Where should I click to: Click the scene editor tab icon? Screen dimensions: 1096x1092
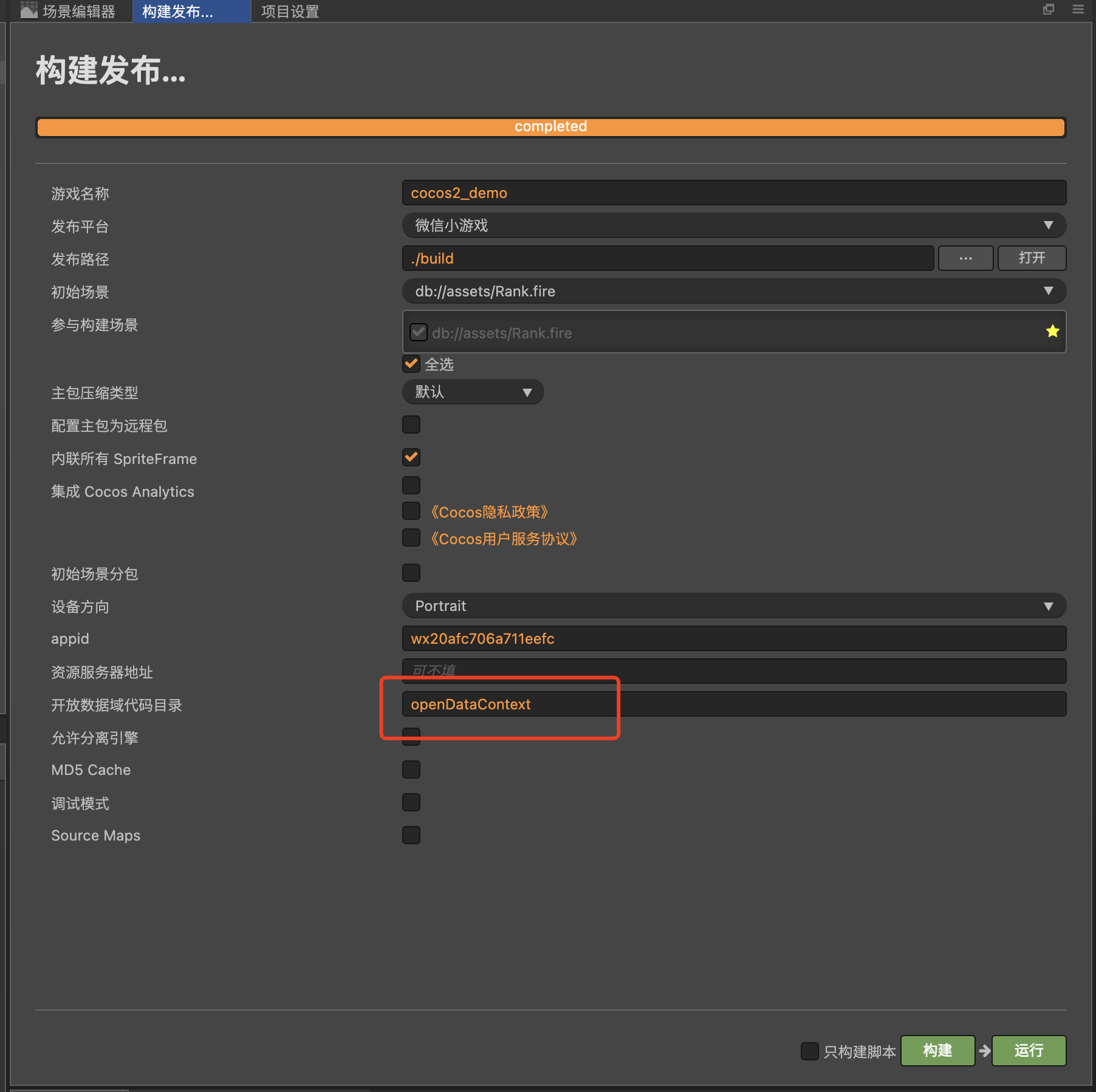pyautogui.click(x=29, y=10)
